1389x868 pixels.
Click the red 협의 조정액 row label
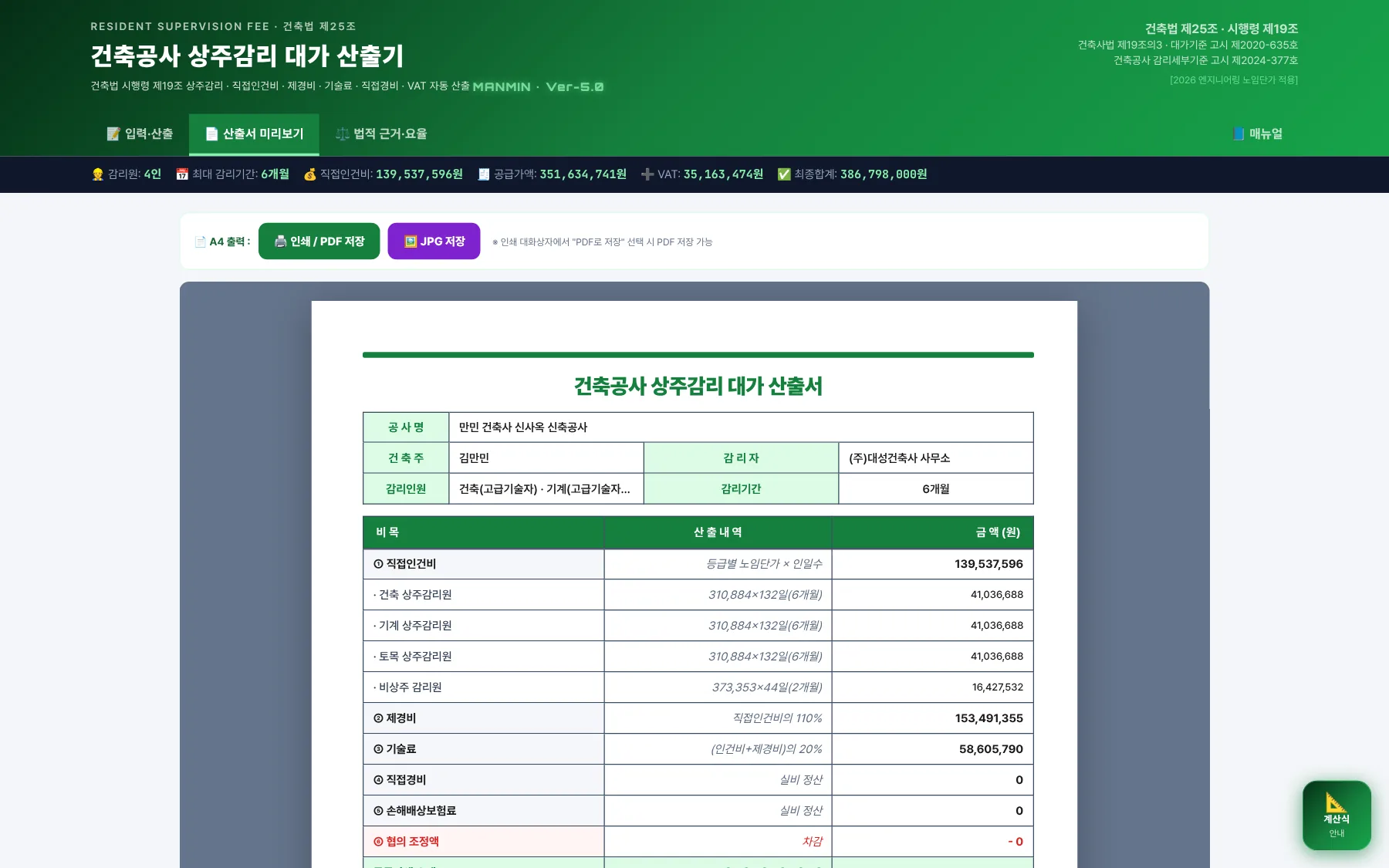click(406, 842)
